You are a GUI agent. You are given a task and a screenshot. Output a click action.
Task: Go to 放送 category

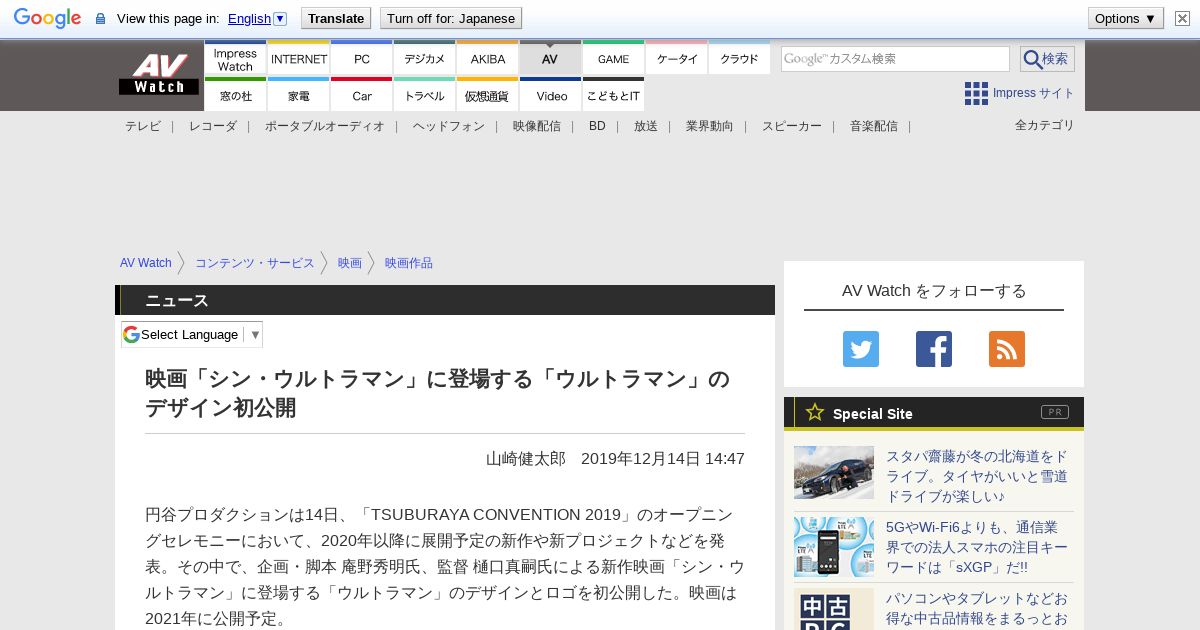646,126
